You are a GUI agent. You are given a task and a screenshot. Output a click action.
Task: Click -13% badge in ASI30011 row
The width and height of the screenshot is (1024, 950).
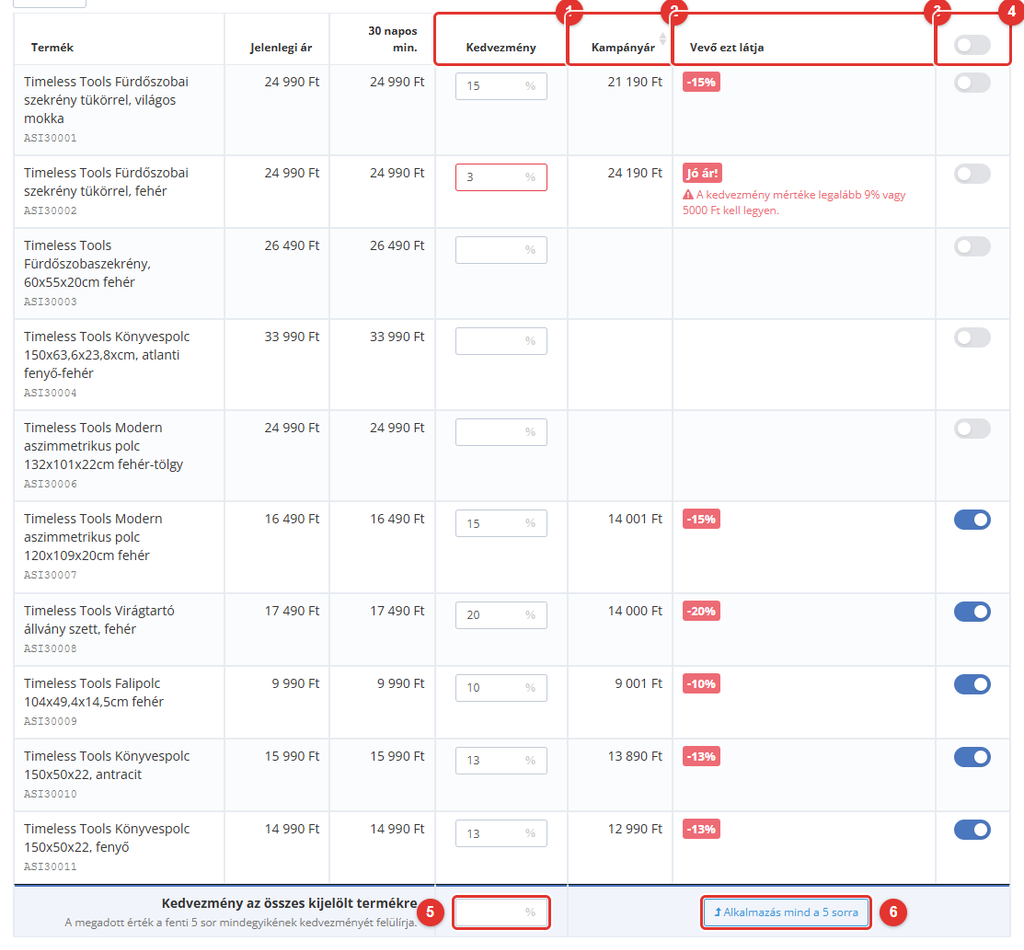pyautogui.click(x=701, y=829)
